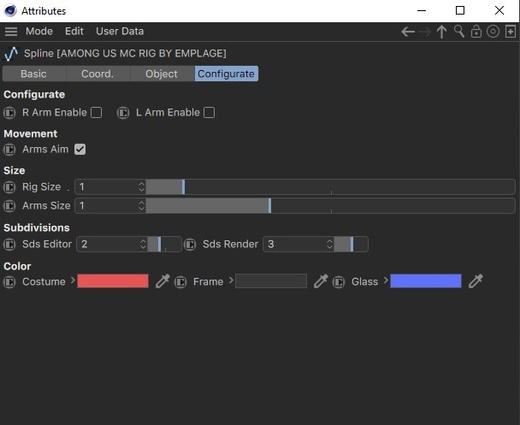Go forward with the right arrow icon
The image size is (520, 425).
pyautogui.click(x=425, y=32)
